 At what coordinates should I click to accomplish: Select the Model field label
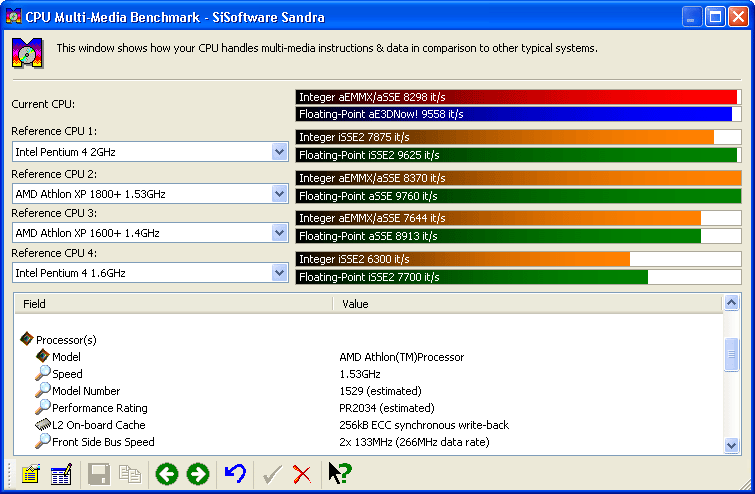pos(66,357)
